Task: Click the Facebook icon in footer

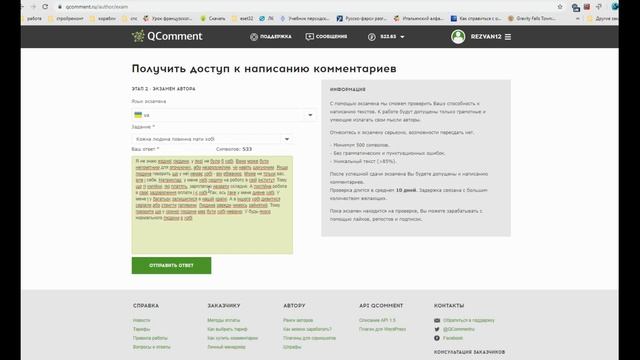Action: click(437, 338)
